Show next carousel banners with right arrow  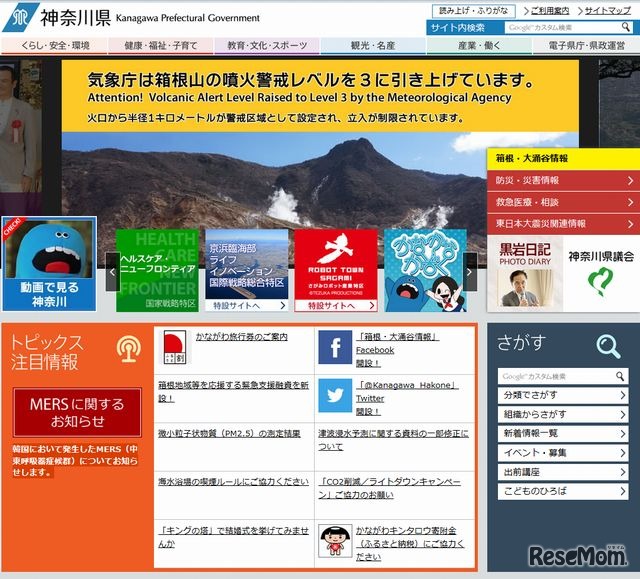coord(470,272)
